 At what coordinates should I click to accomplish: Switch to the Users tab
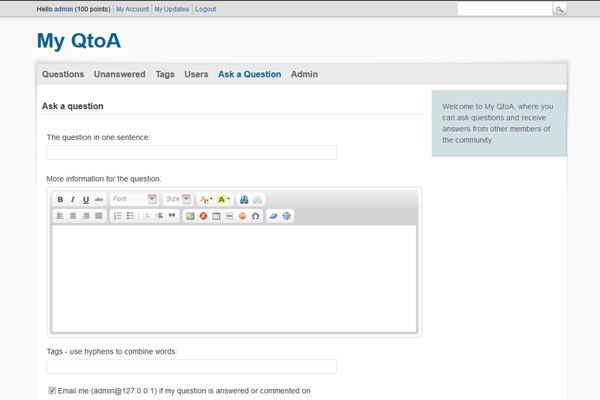pyautogui.click(x=196, y=74)
